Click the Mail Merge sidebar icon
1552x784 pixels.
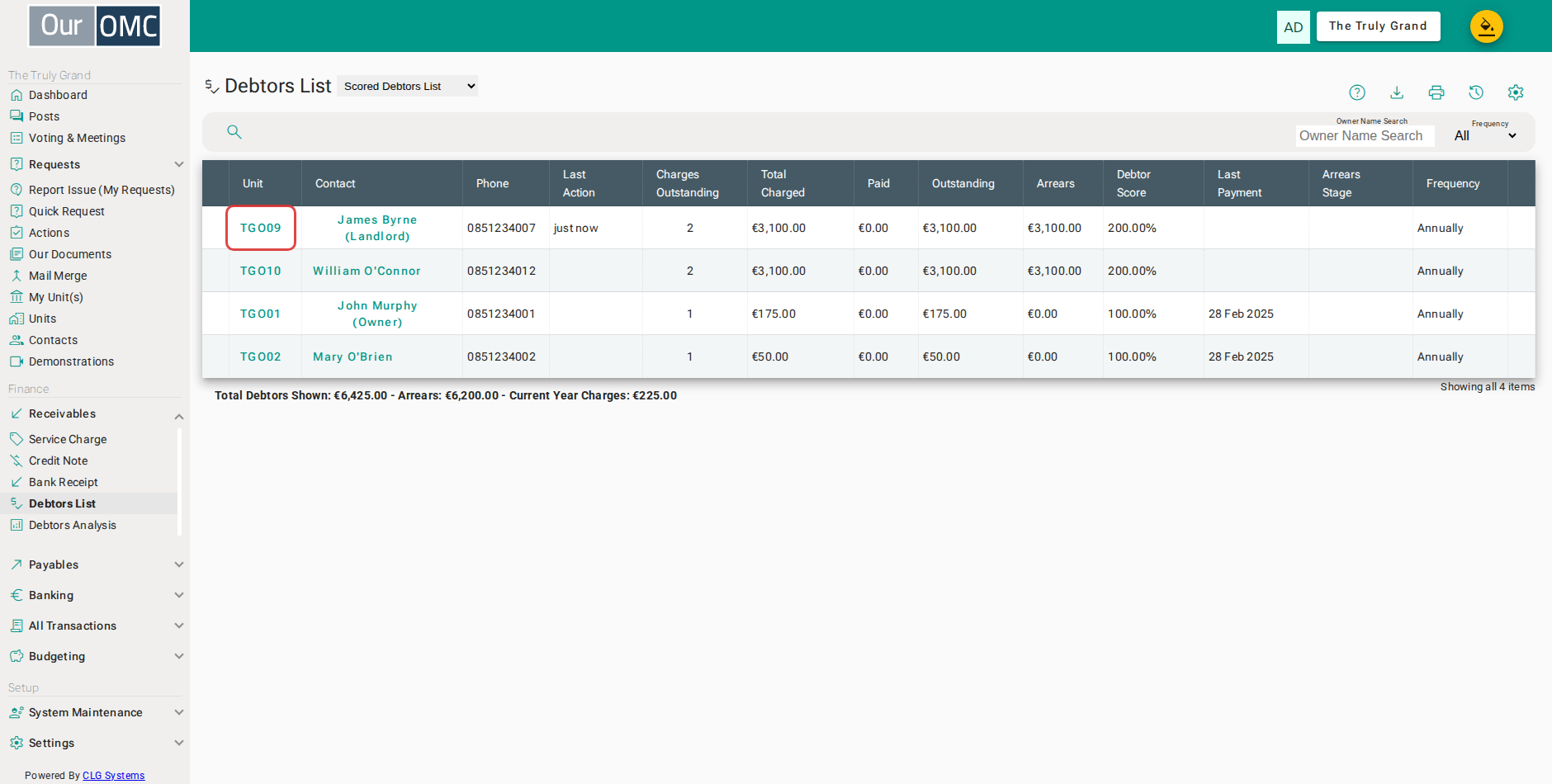tap(17, 276)
